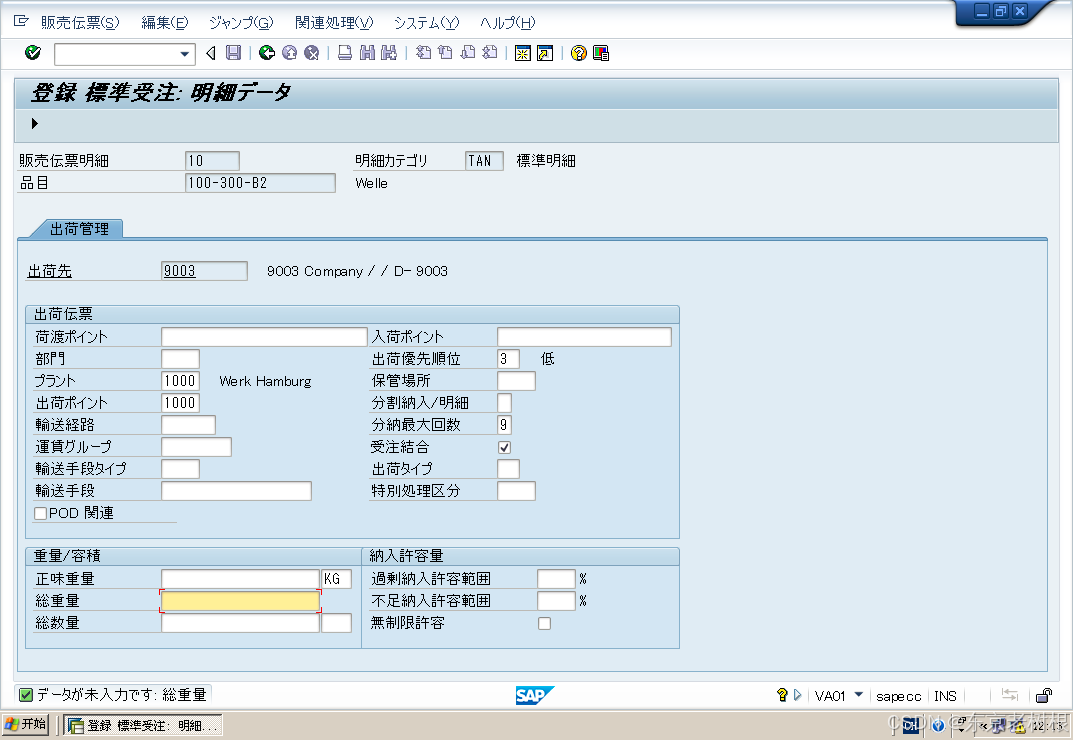Click the Find binoculars icon
Screen dimensions: 1073x740
pyautogui.click(x=367, y=53)
